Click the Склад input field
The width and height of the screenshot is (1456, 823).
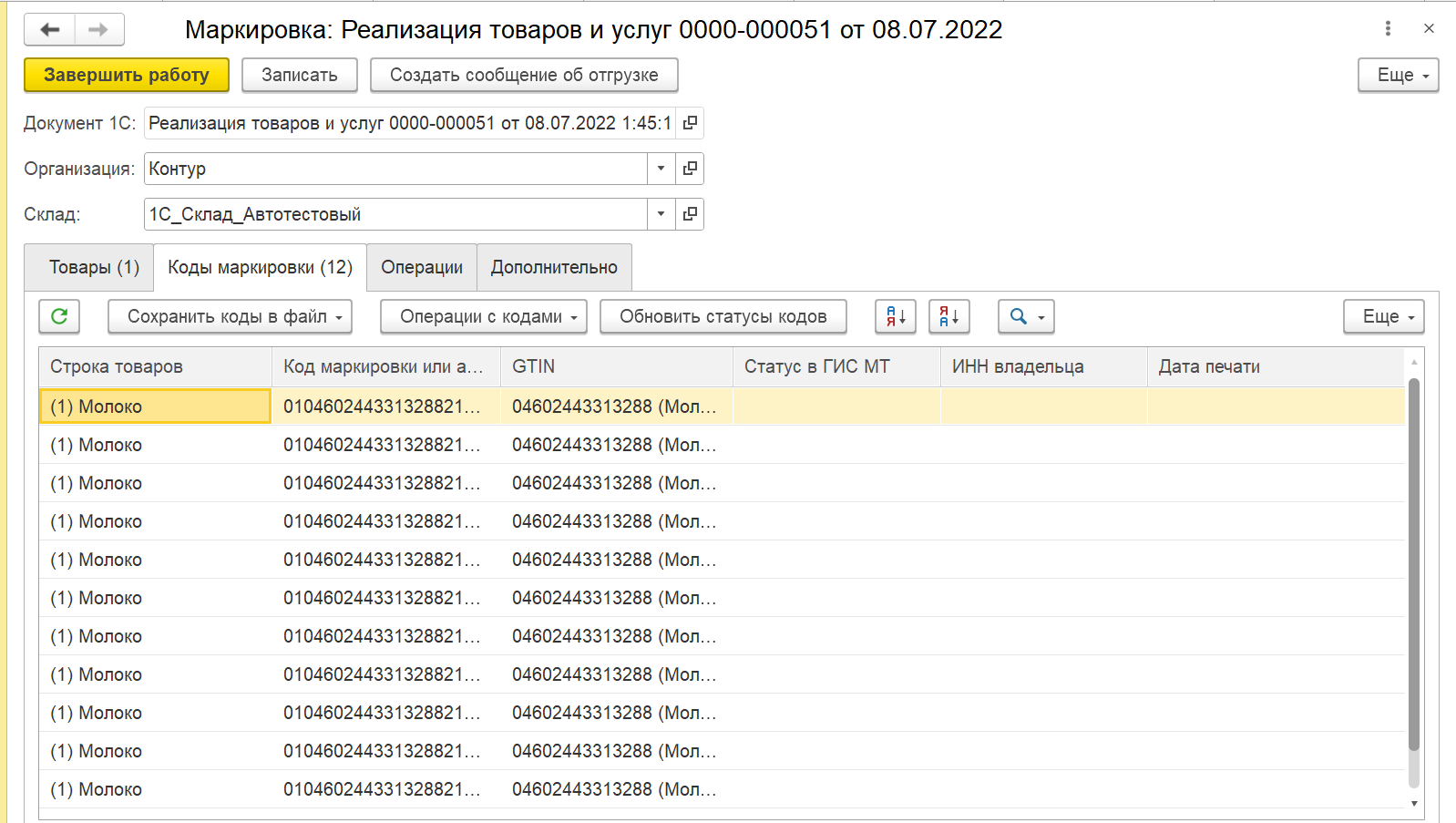pos(396,214)
